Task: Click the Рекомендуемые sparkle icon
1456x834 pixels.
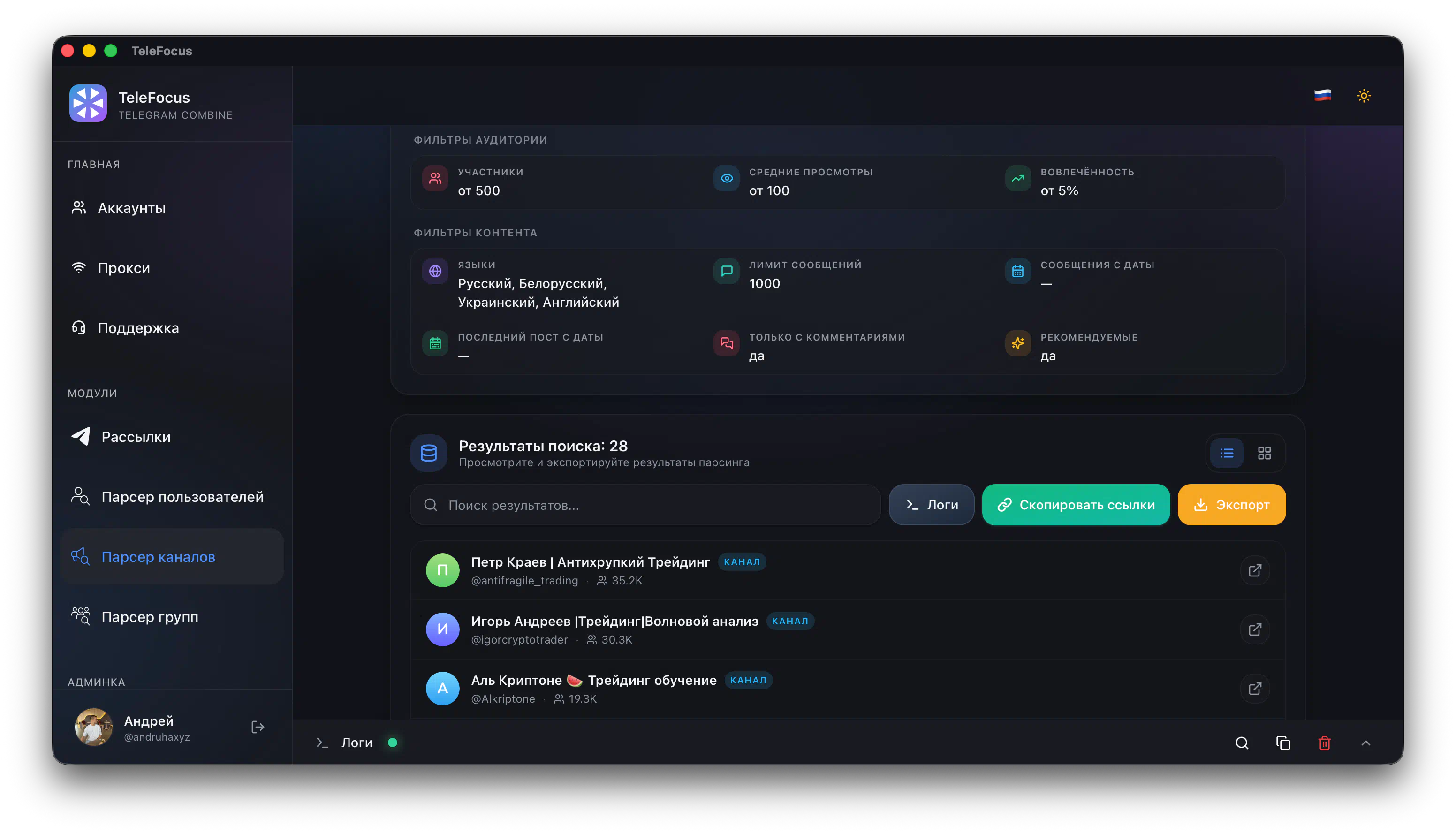Action: tap(1018, 344)
